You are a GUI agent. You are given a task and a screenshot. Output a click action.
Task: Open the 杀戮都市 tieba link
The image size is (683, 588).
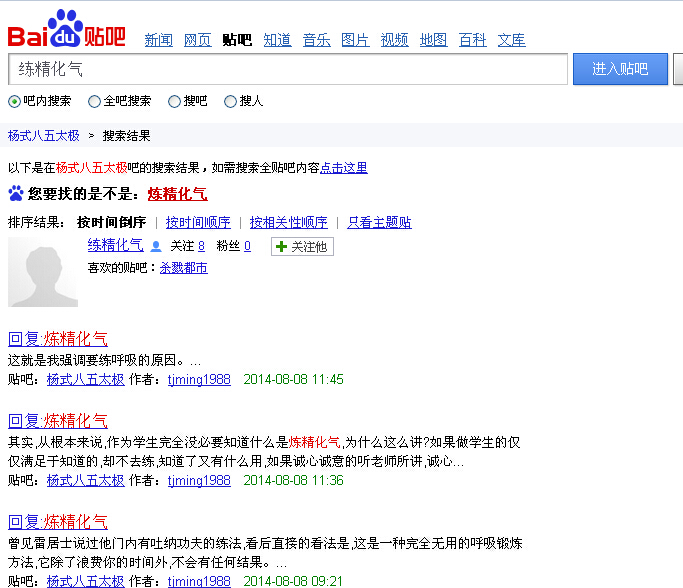click(184, 268)
